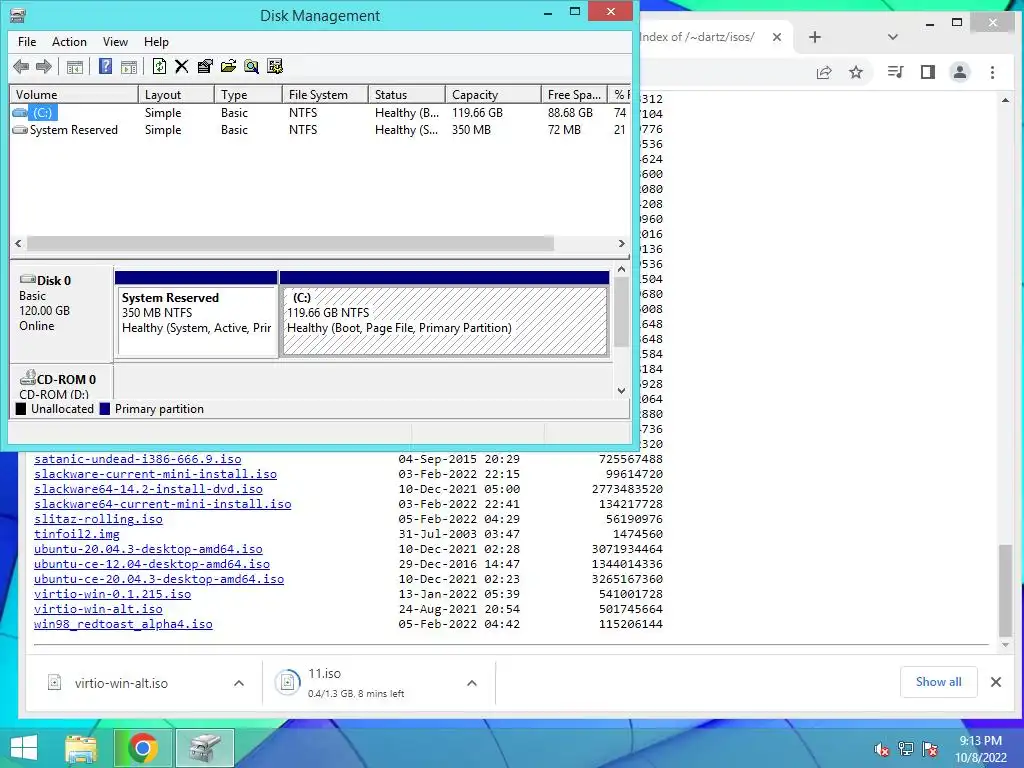This screenshot has height=768, width=1024.
Task: Click the settings list icon at the toolbar end
Action: tap(275, 67)
